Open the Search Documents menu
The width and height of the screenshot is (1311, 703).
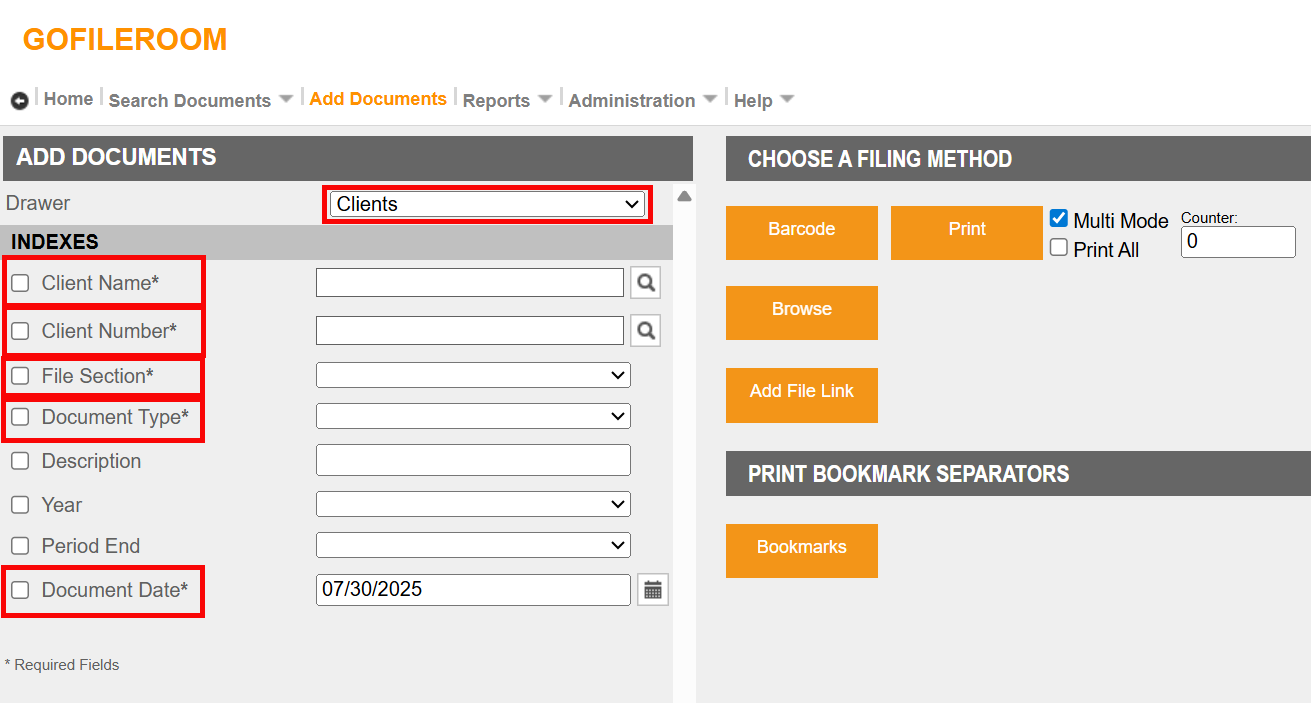[x=200, y=100]
